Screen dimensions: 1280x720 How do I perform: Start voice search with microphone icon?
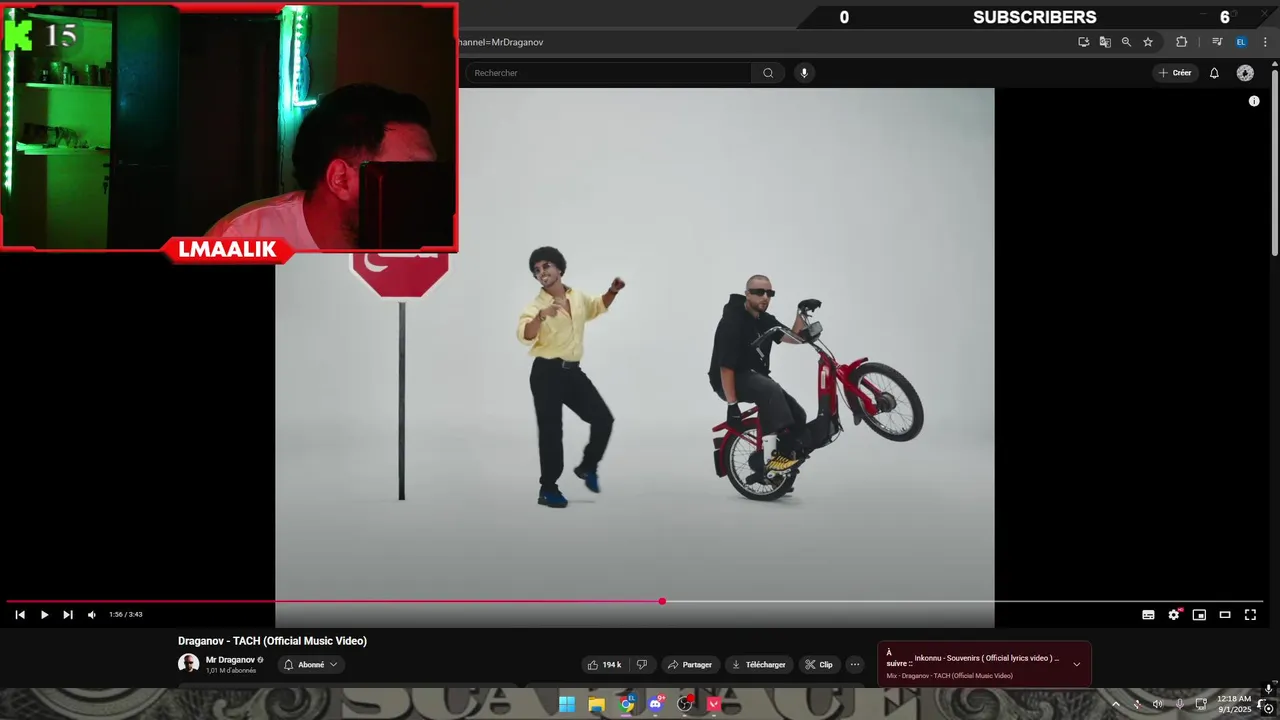(x=803, y=73)
